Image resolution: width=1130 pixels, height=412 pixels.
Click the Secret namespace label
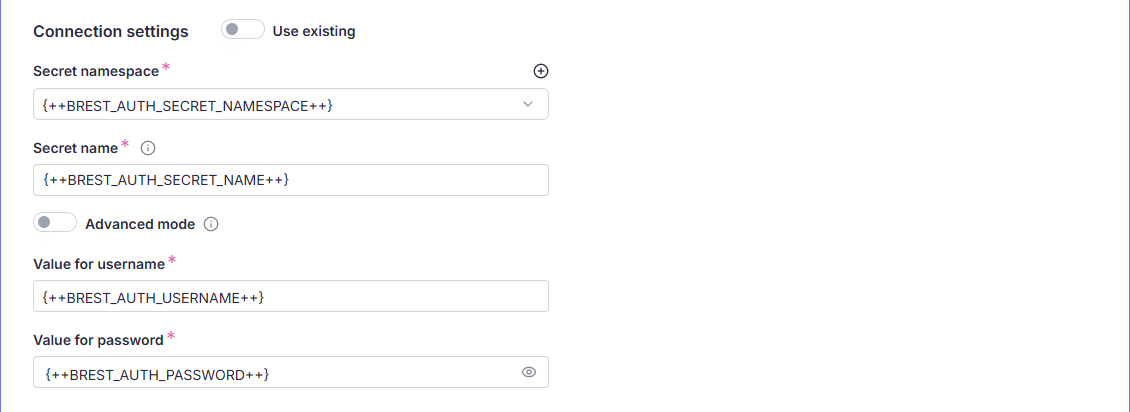point(96,71)
